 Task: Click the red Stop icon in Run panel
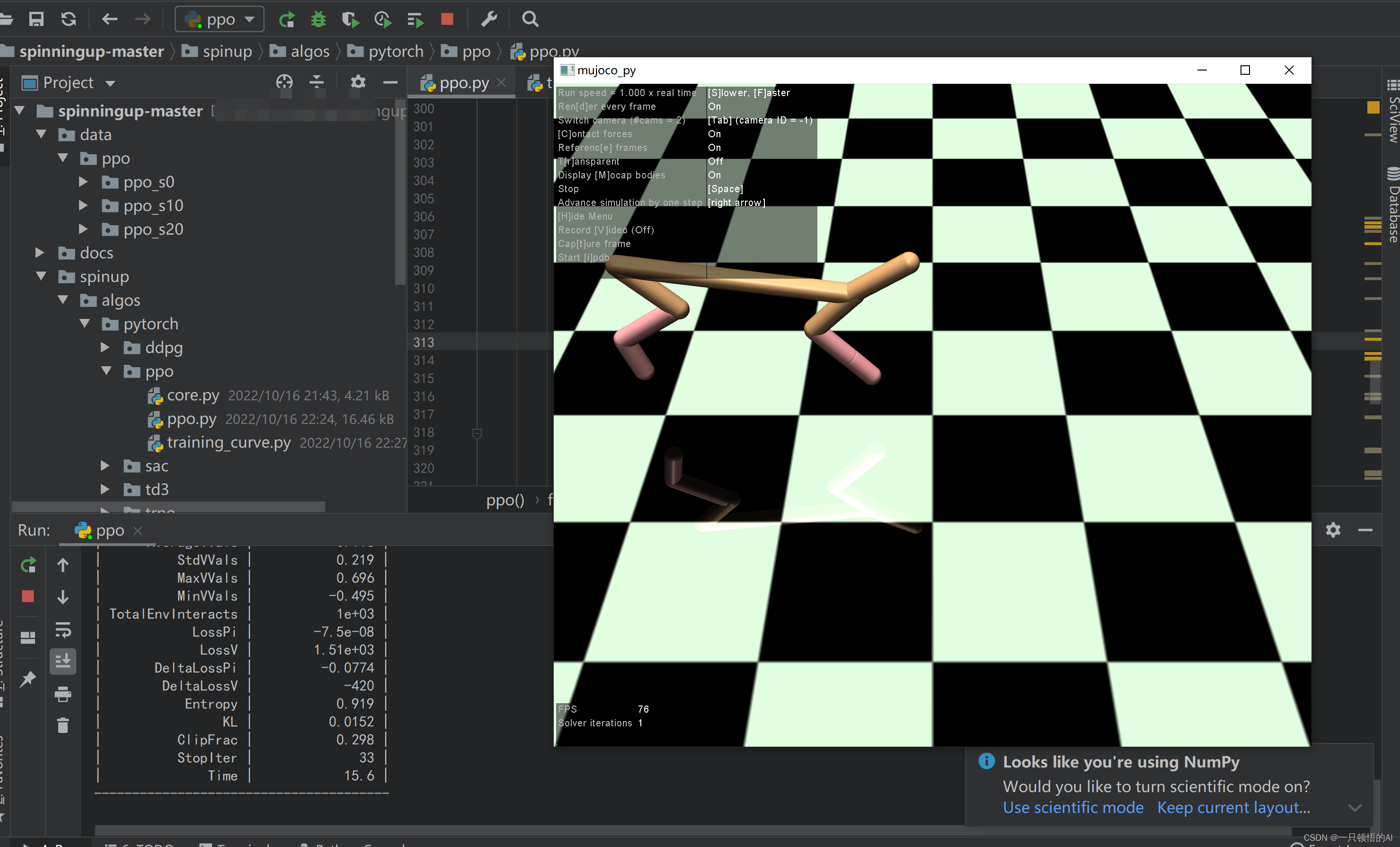pyautogui.click(x=28, y=597)
